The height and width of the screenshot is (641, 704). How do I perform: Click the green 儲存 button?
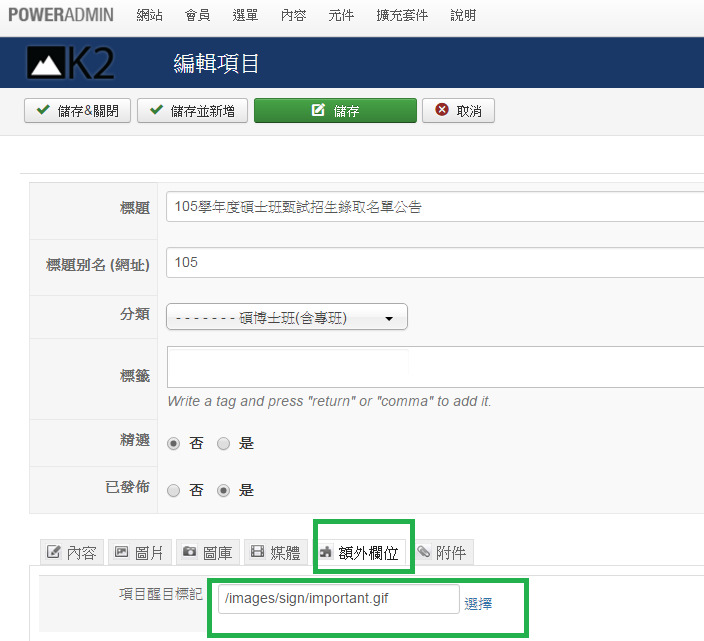[x=335, y=110]
